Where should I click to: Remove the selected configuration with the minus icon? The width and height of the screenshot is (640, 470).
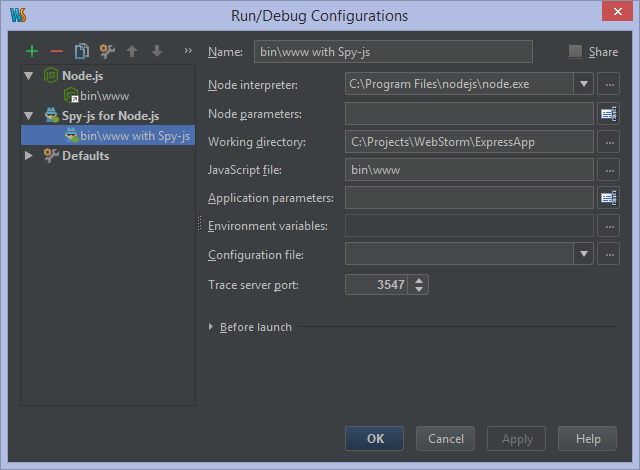tap(57, 51)
